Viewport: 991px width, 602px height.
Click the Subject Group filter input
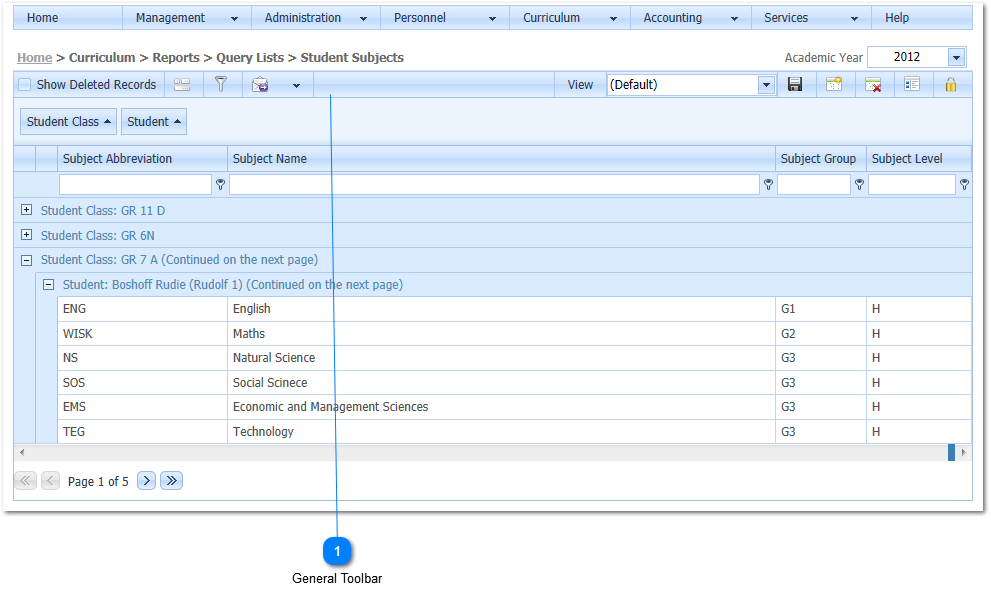(814, 184)
